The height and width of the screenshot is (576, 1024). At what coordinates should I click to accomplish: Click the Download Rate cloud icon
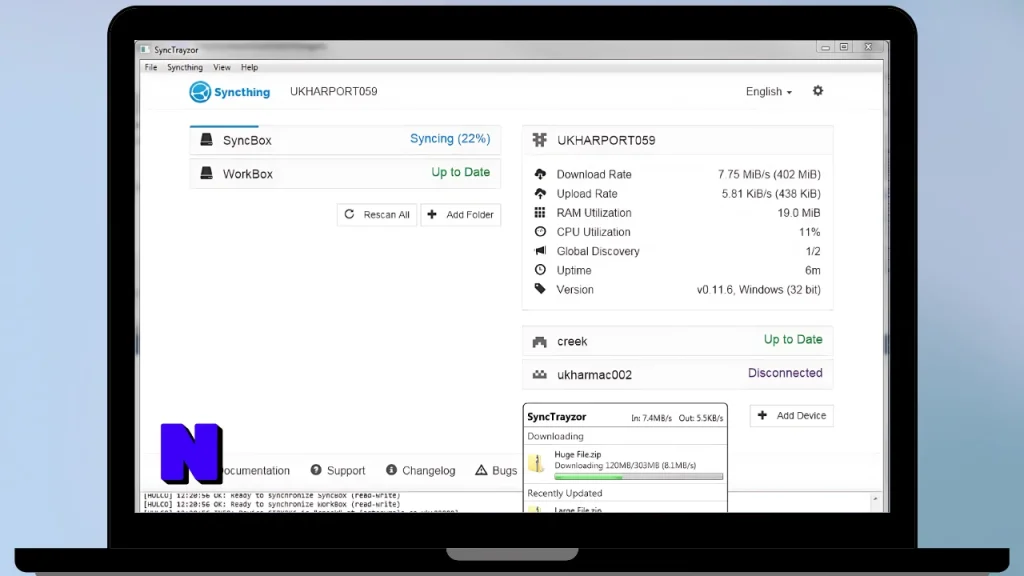coord(540,174)
